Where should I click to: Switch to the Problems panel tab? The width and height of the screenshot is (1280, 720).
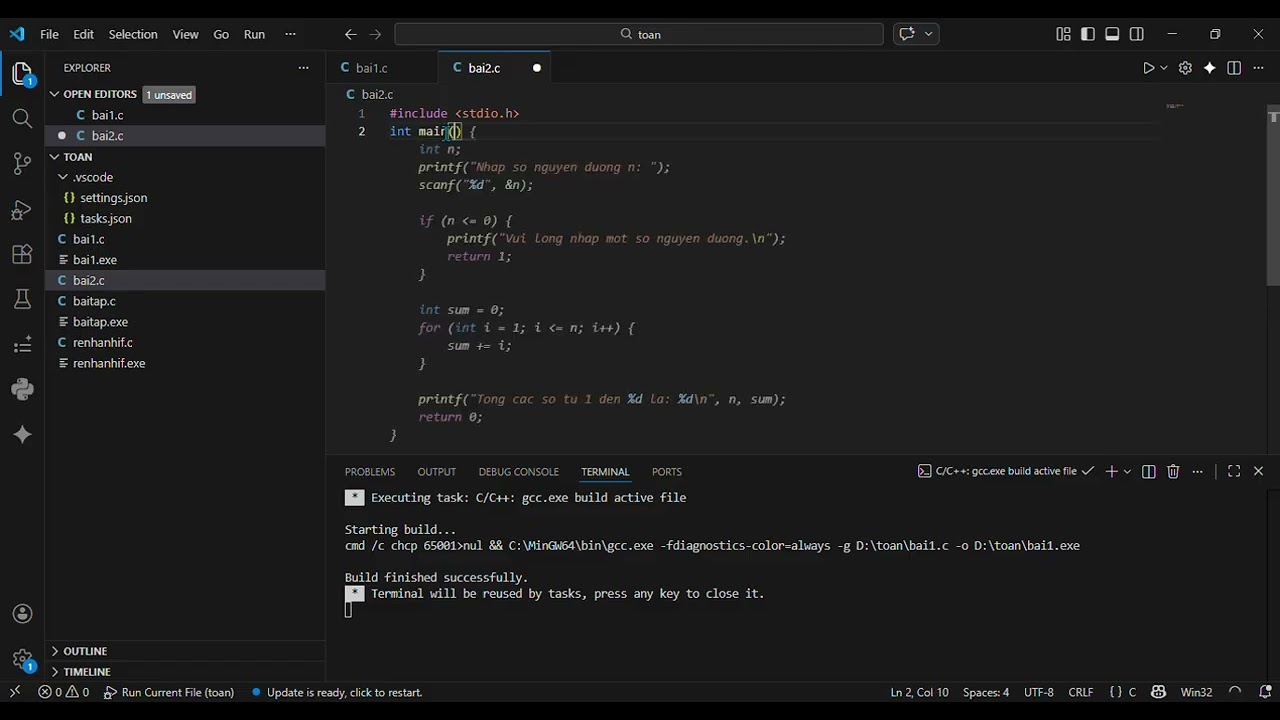(x=370, y=471)
